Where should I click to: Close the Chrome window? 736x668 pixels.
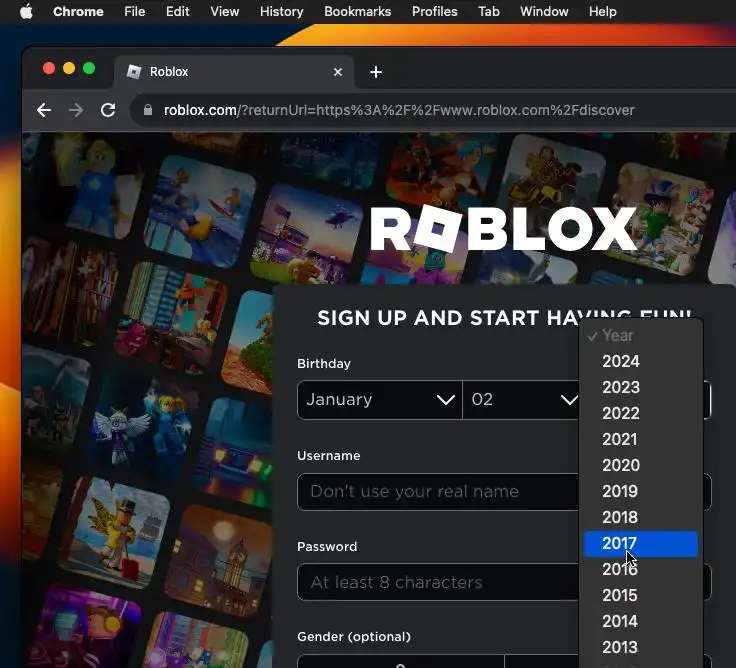tap(49, 69)
